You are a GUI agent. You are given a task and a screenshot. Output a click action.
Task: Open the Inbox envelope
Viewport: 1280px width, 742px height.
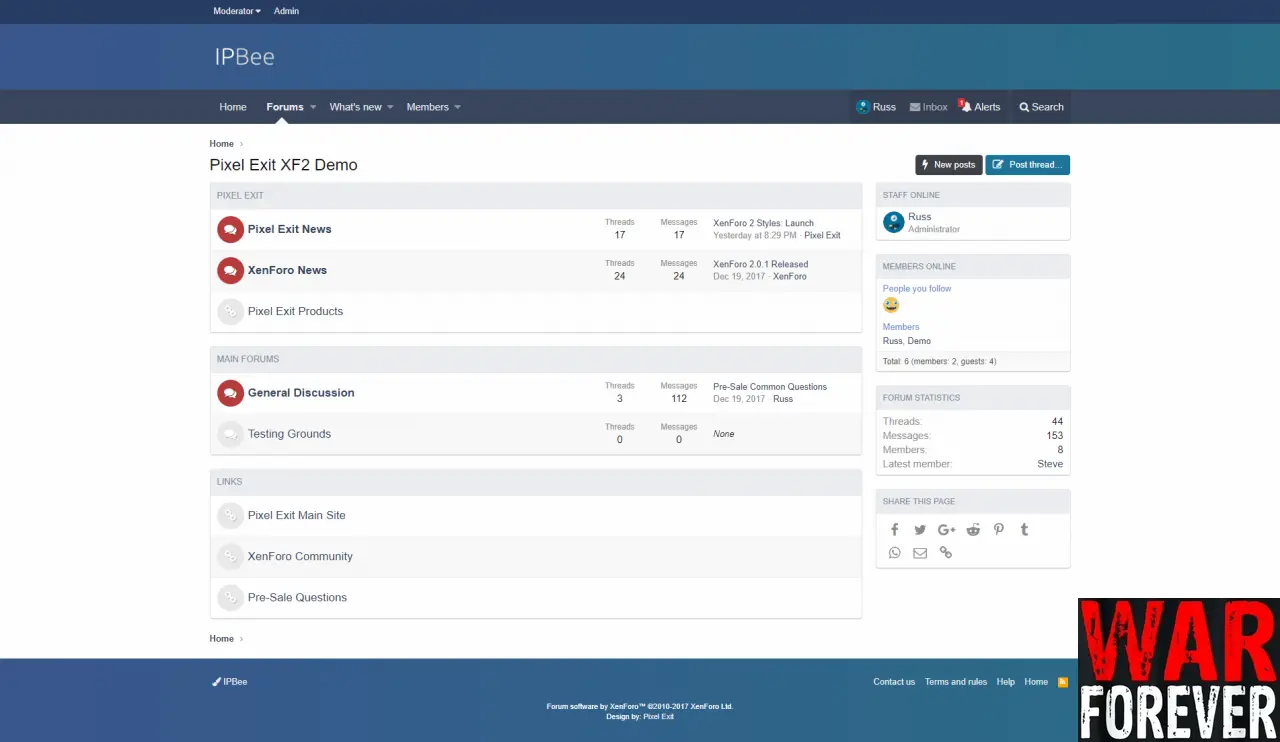tap(928, 107)
